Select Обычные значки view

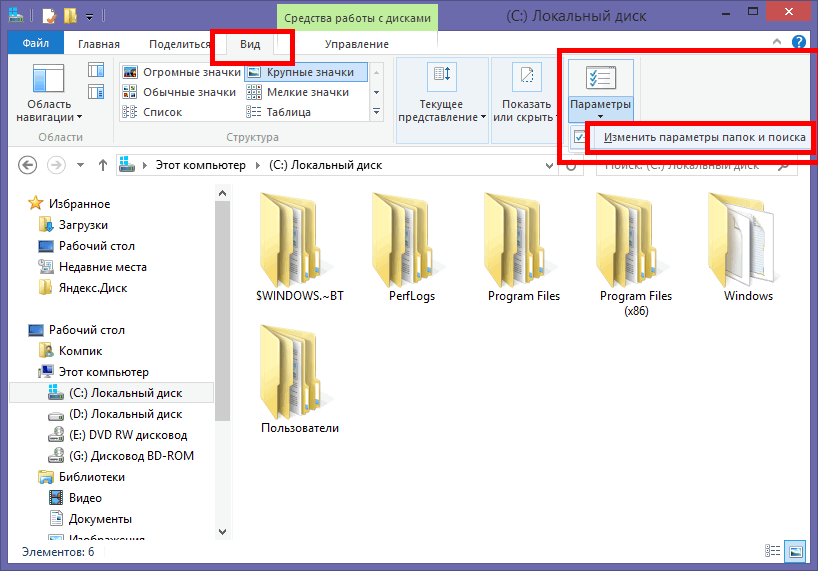(x=179, y=92)
